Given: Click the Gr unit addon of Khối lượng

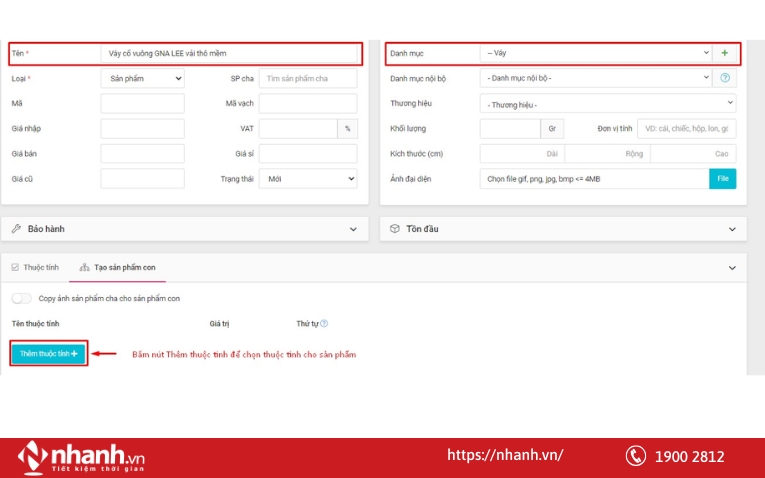Looking at the screenshot, I should pos(552,128).
